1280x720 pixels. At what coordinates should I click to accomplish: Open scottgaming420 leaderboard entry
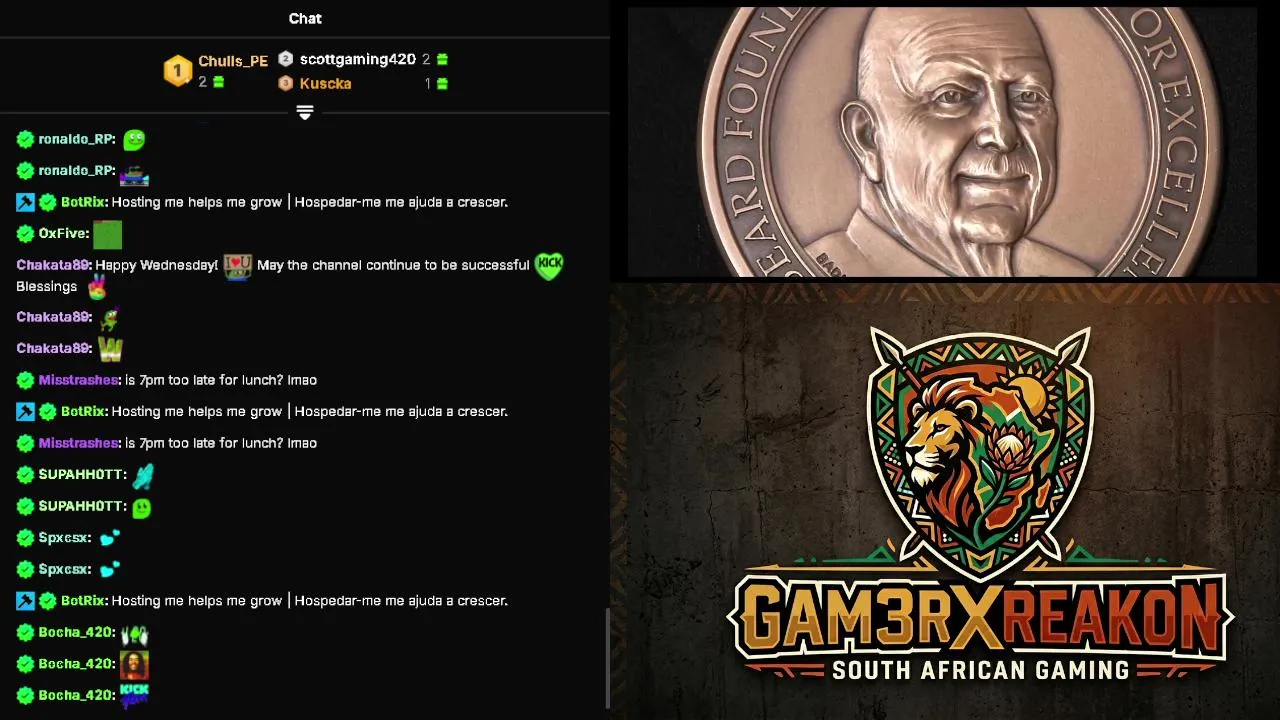point(357,60)
